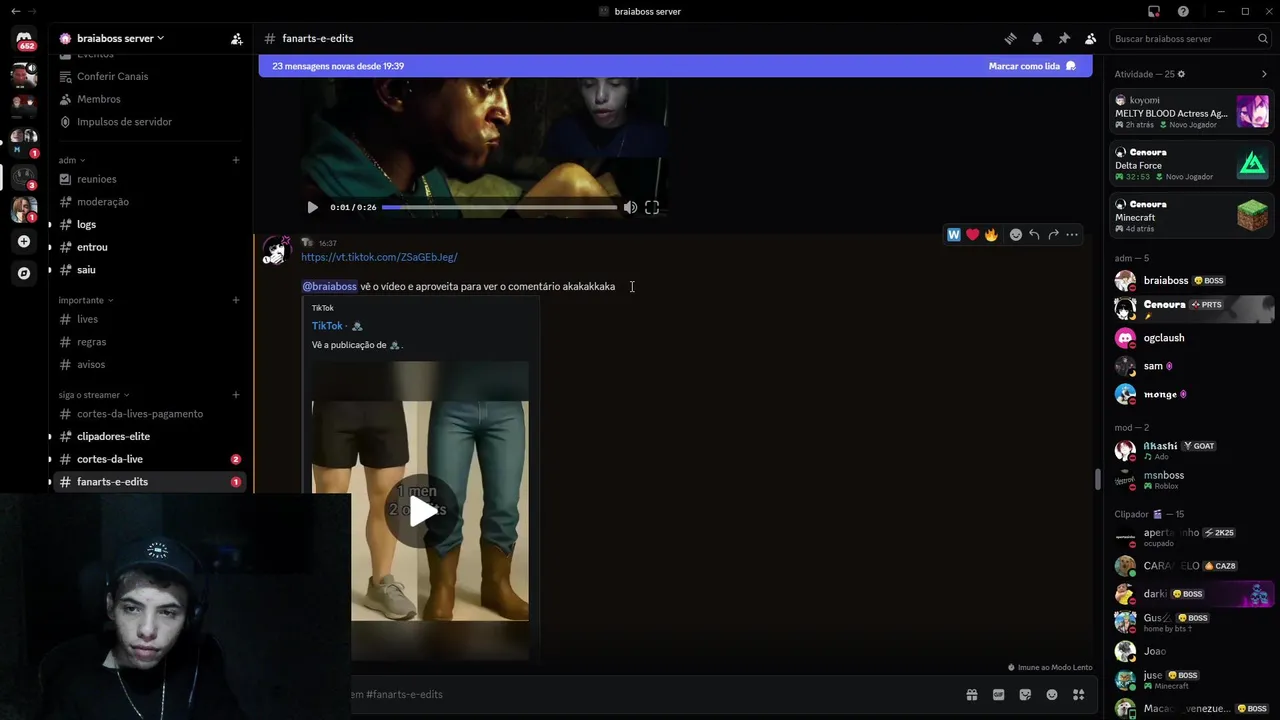1280x720 pixels.
Task: Collapse 'siga o streamer' category
Action: [94, 395]
